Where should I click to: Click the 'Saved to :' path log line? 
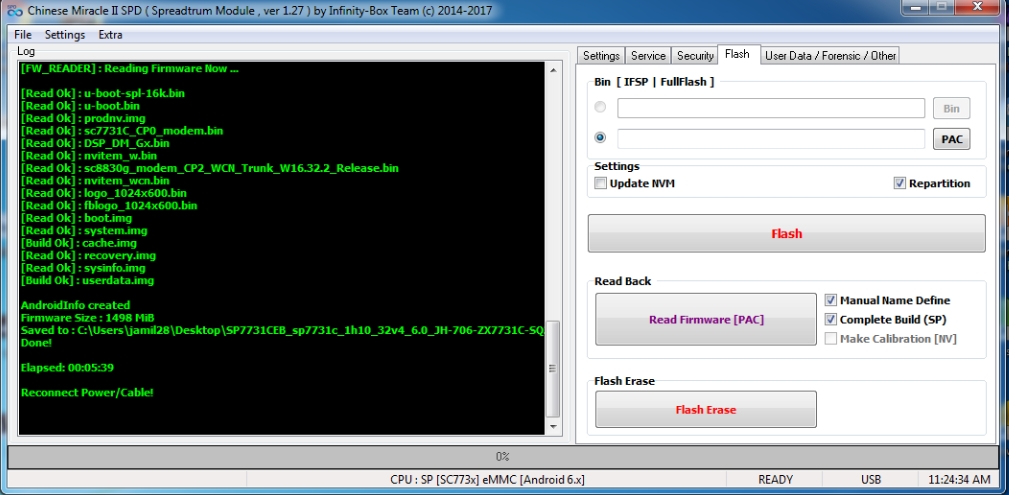[x=282, y=330]
